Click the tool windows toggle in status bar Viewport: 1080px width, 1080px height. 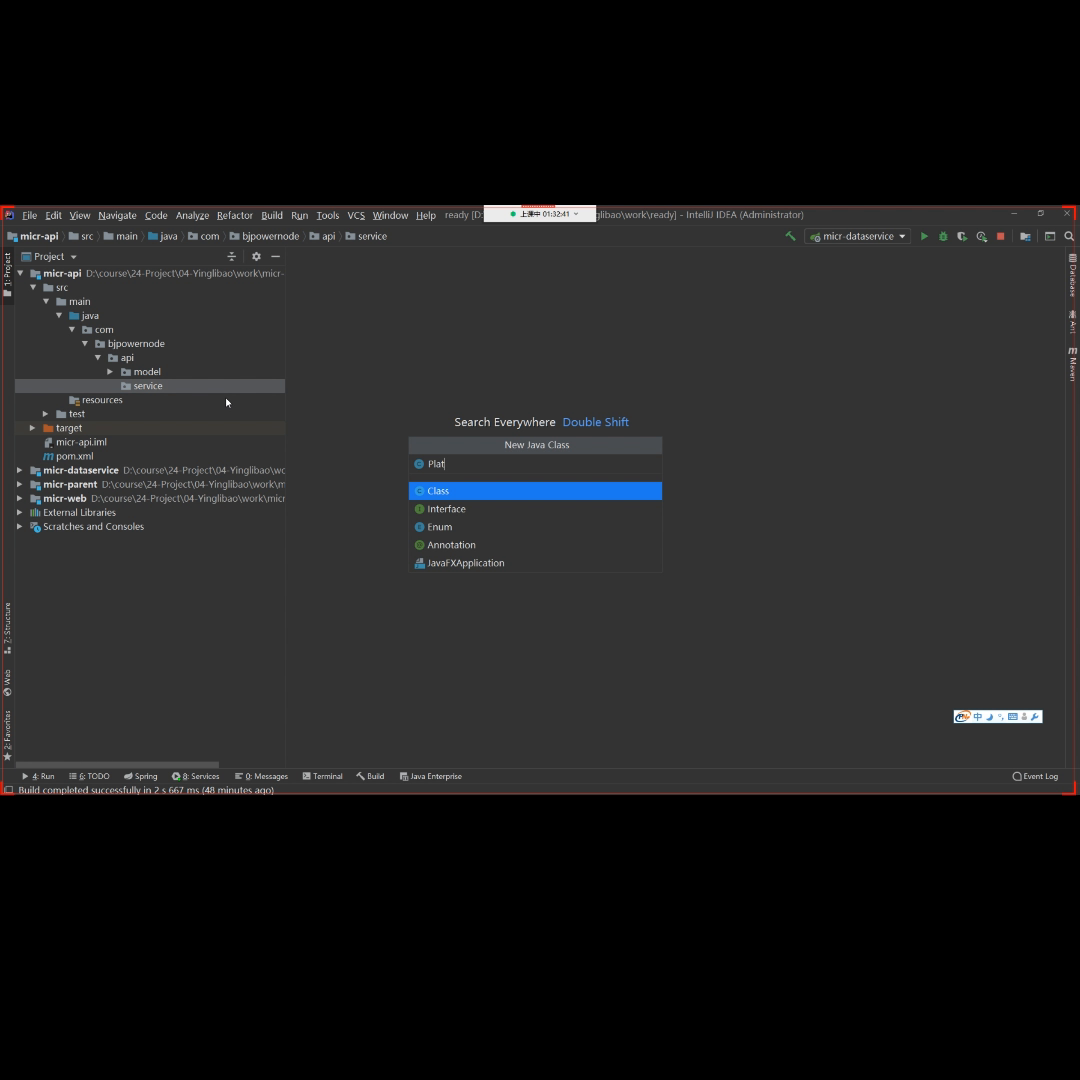[x=9, y=790]
